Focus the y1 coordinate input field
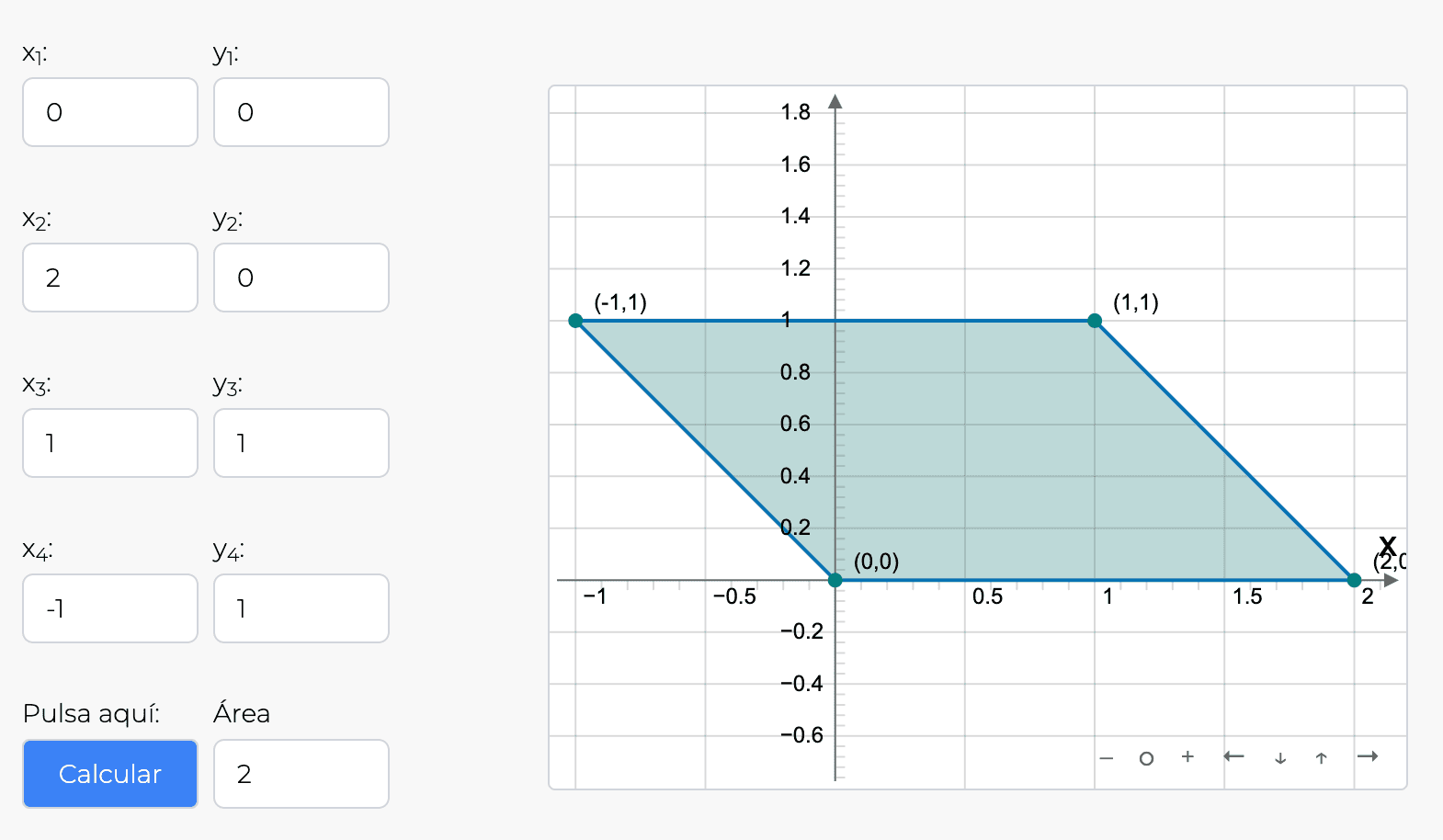Viewport: 1443px width, 840px height. [x=301, y=112]
